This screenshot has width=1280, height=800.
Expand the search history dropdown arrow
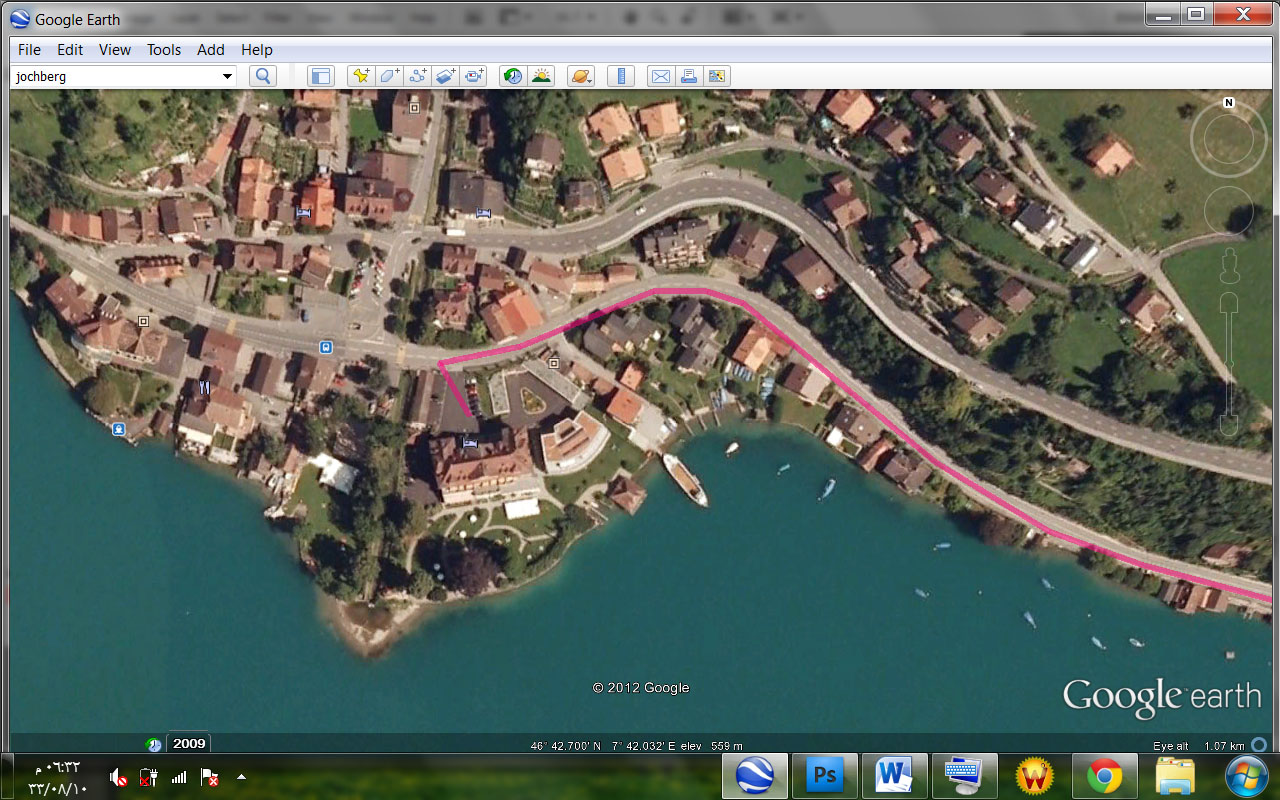pos(227,76)
